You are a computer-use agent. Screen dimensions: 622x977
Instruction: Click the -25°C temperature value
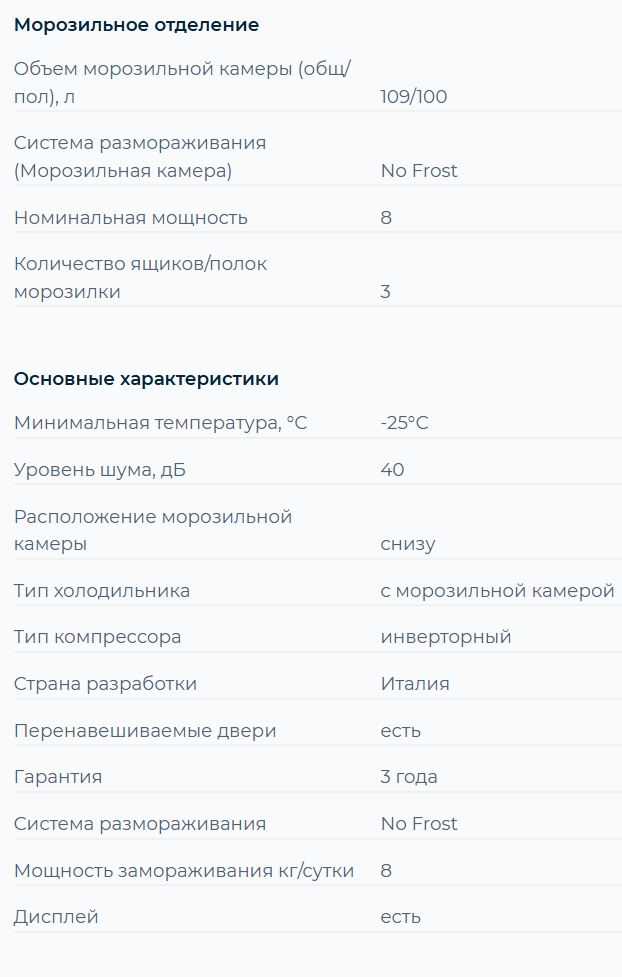[404, 423]
